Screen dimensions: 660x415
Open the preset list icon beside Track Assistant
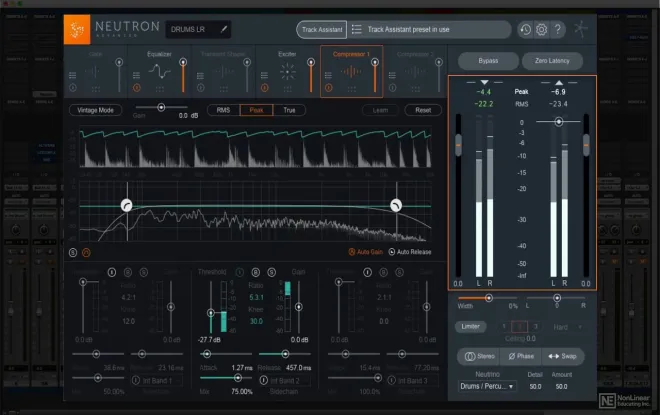pyautogui.click(x=357, y=29)
